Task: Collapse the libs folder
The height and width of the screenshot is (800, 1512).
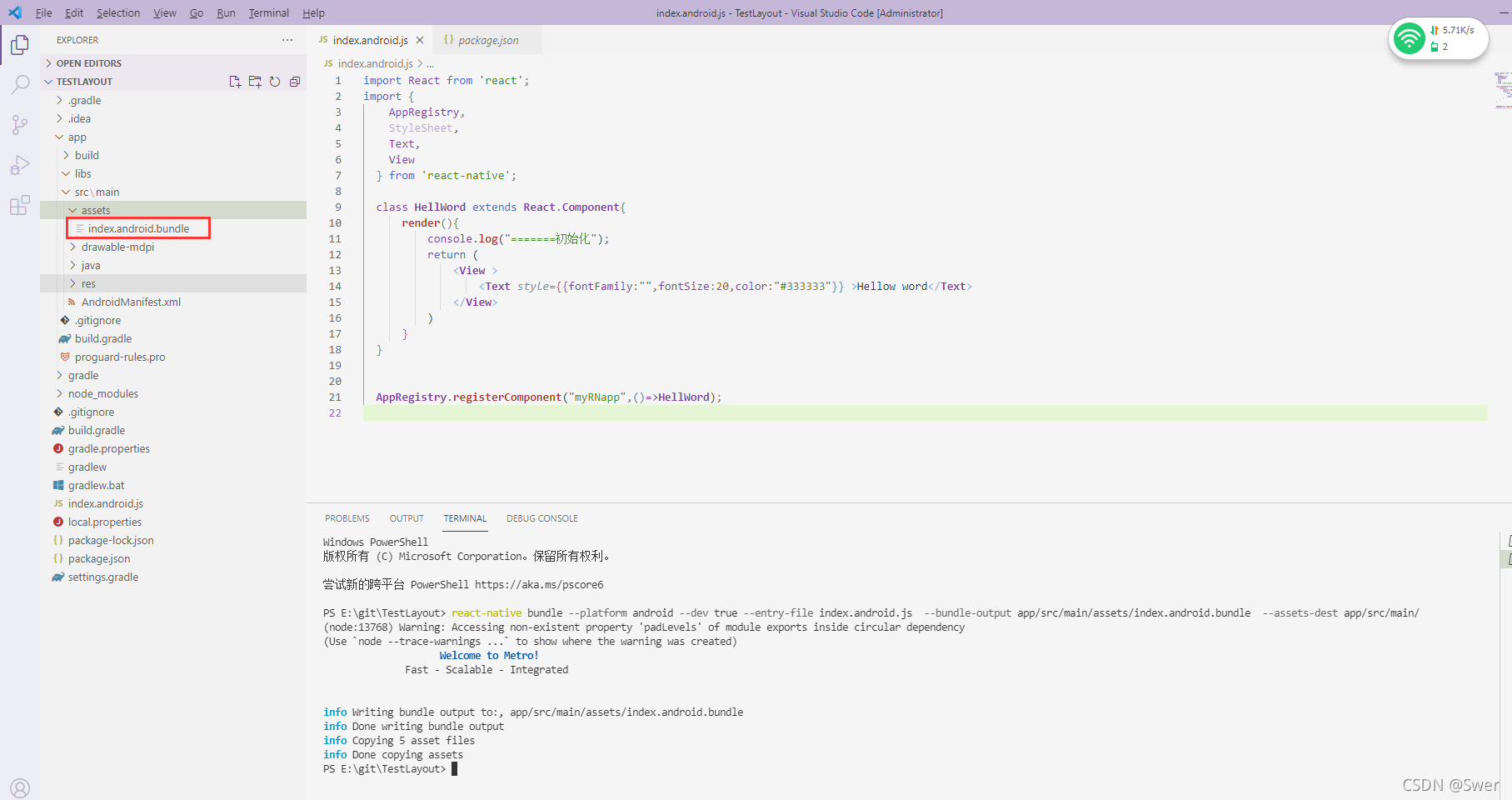Action: click(173, 173)
